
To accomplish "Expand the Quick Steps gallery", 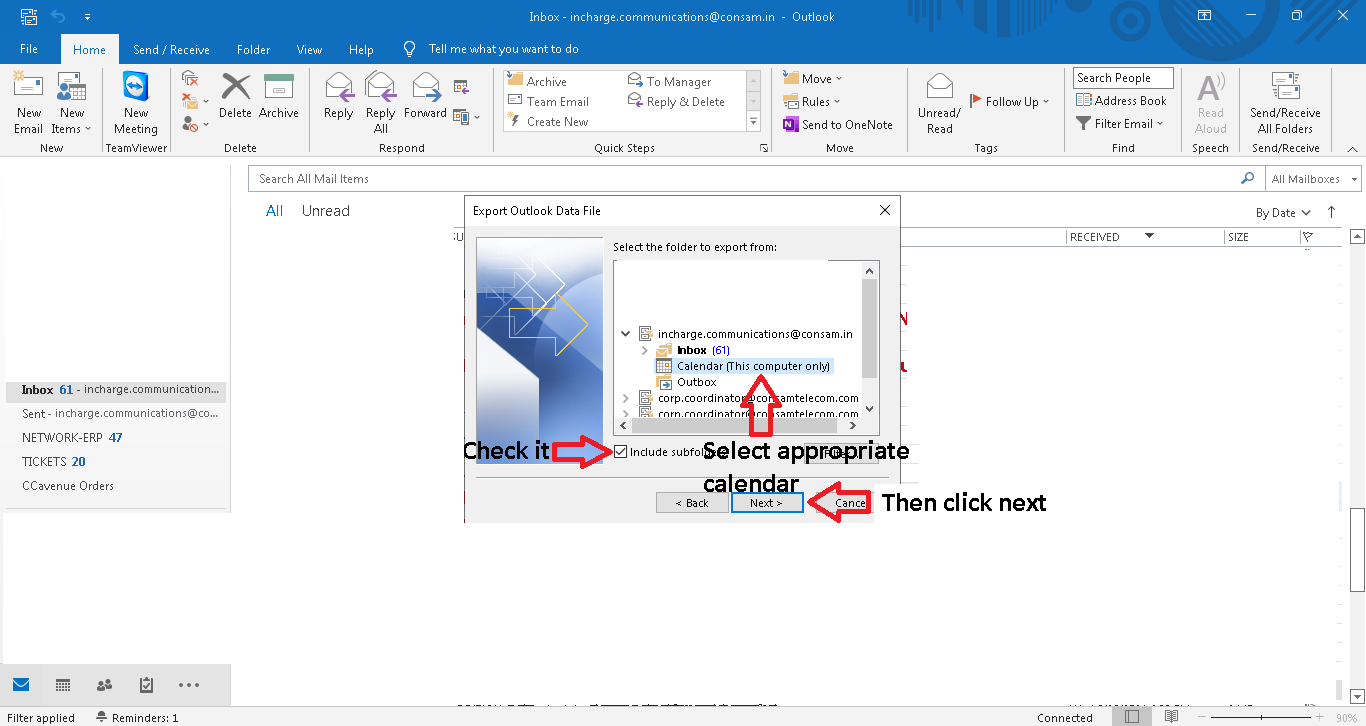I will click(x=754, y=121).
